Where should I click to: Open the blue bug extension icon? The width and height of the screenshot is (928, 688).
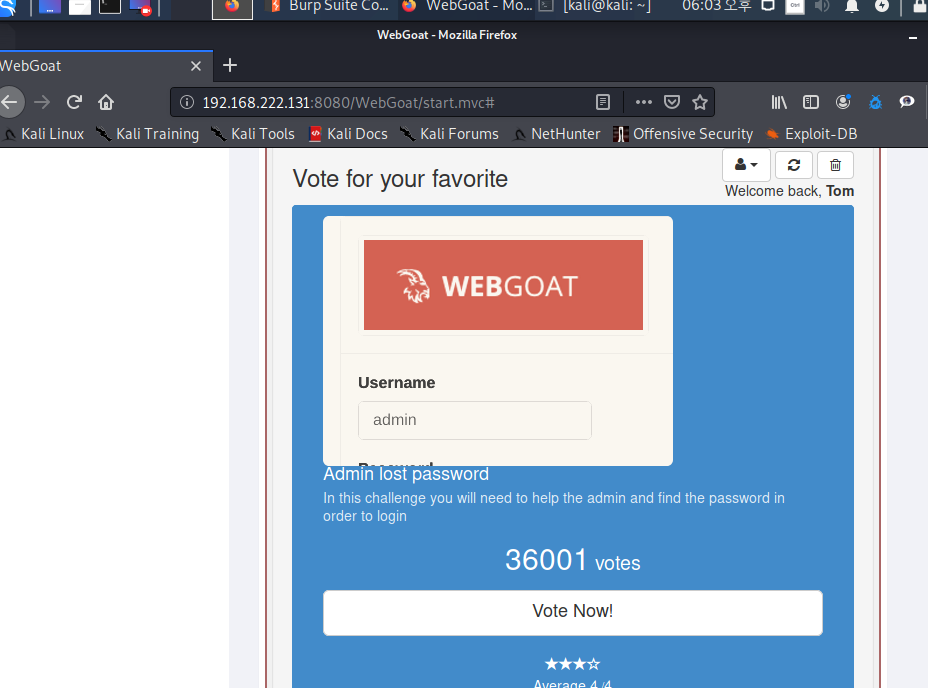pos(875,102)
